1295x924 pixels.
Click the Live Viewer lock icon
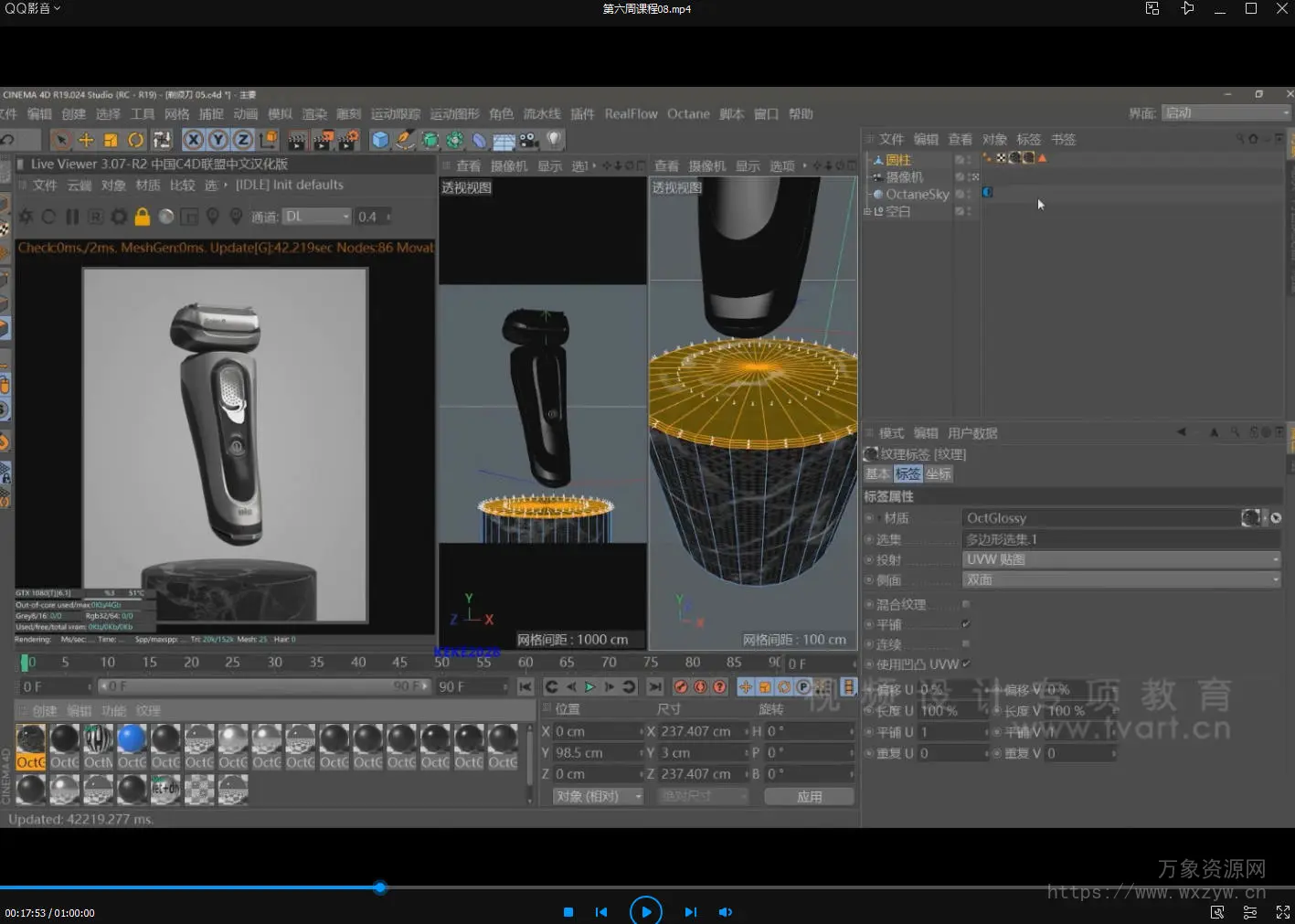click(142, 217)
